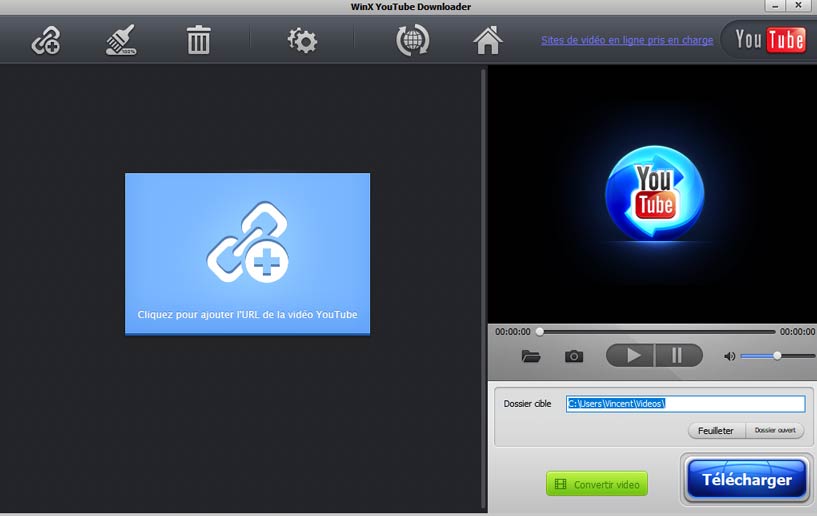Mute audio with the speaker icon
This screenshot has width=817, height=516.
click(729, 357)
